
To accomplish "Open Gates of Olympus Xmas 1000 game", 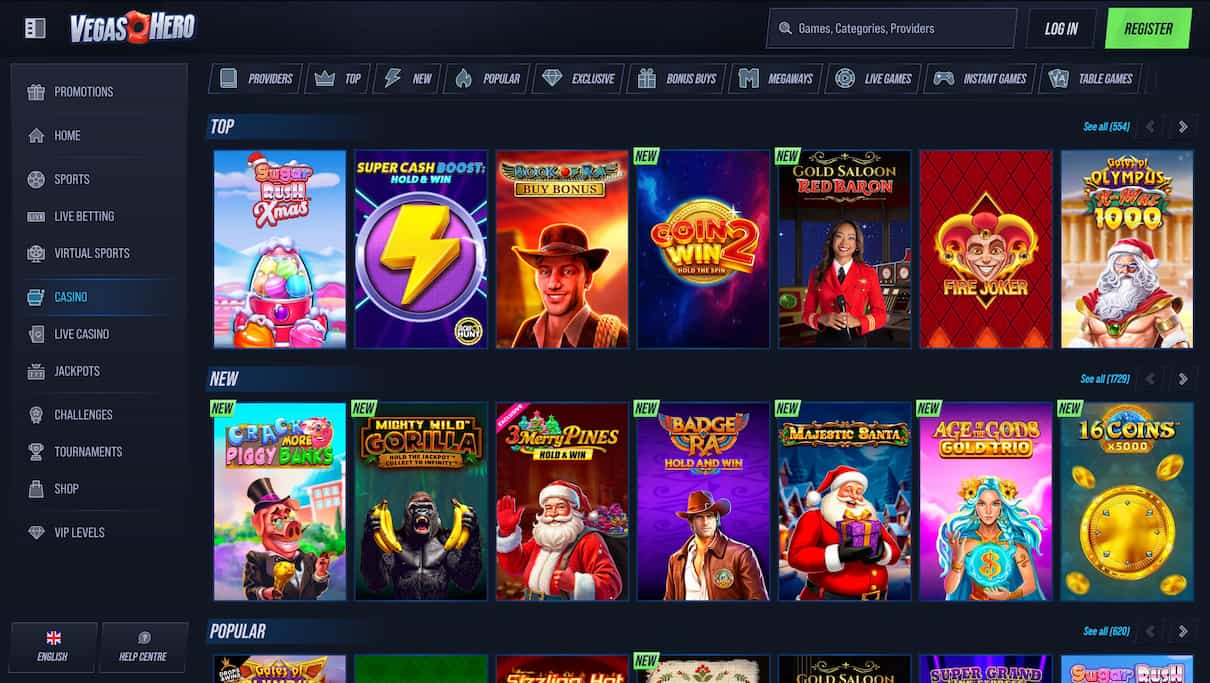I will pyautogui.click(x=1127, y=249).
